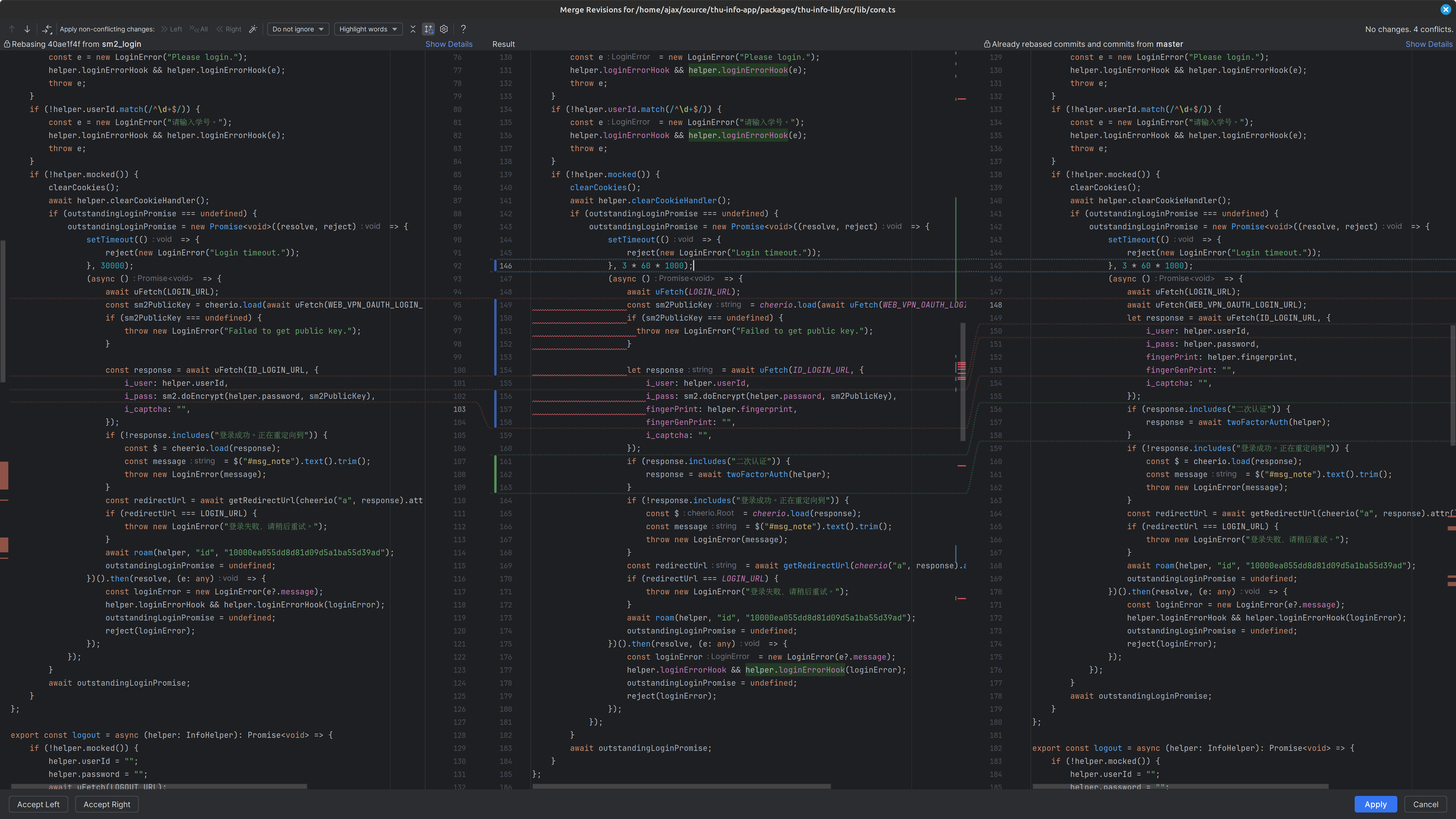Viewport: 1456px width, 819px height.
Task: Click horizontal scrollbar of right pane
Action: pos(1180,786)
